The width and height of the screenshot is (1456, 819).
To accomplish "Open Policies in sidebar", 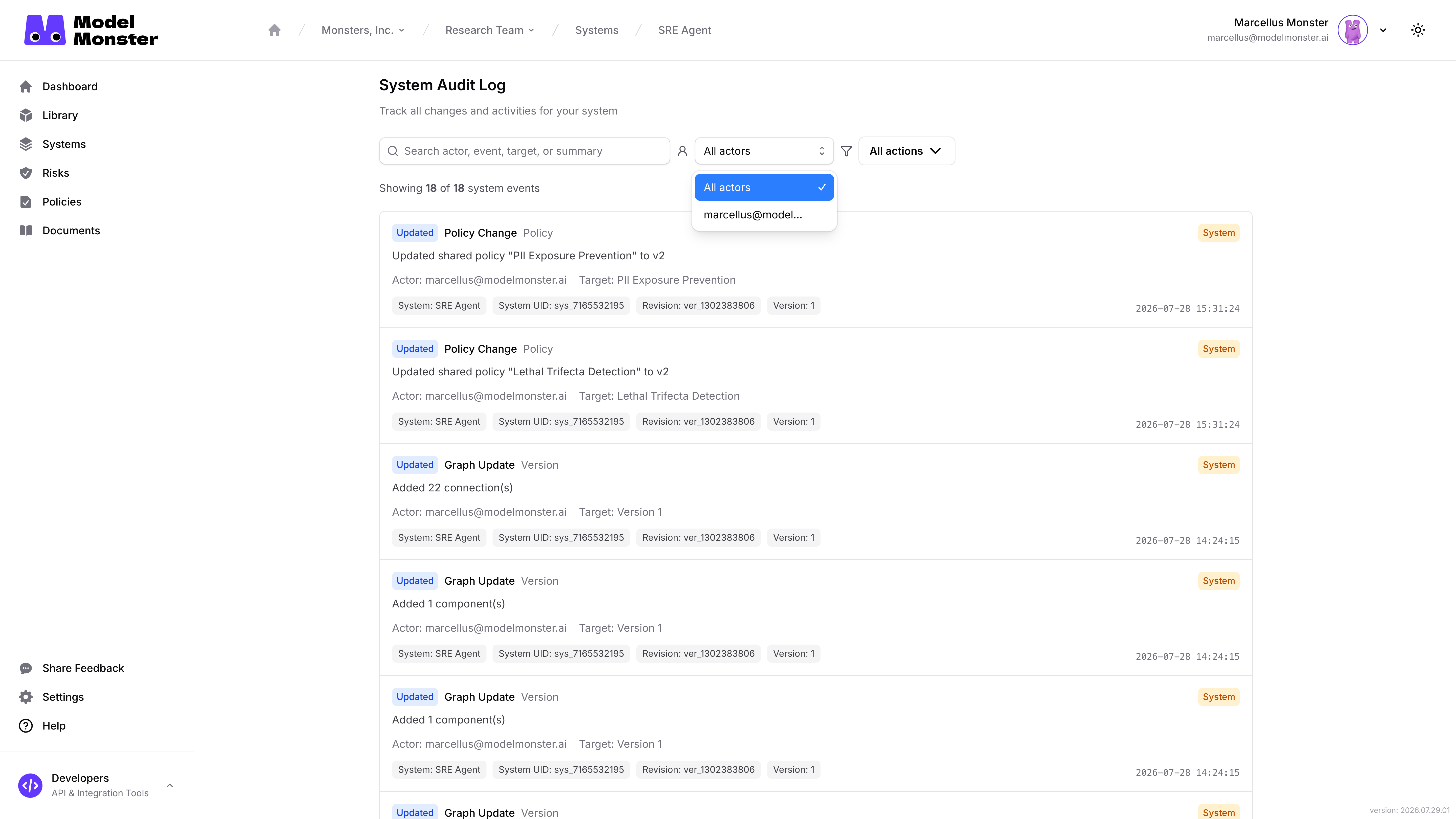I will pyautogui.click(x=62, y=202).
